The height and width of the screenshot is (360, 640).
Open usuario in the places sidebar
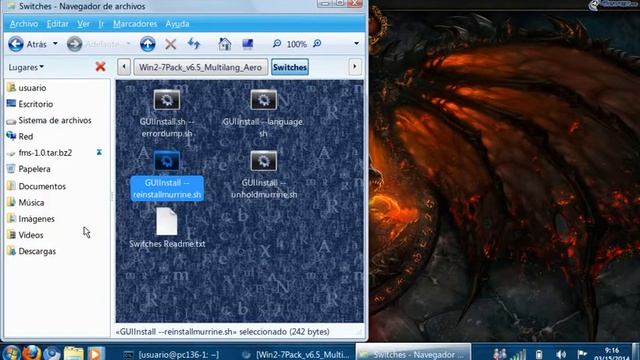click(x=32, y=88)
